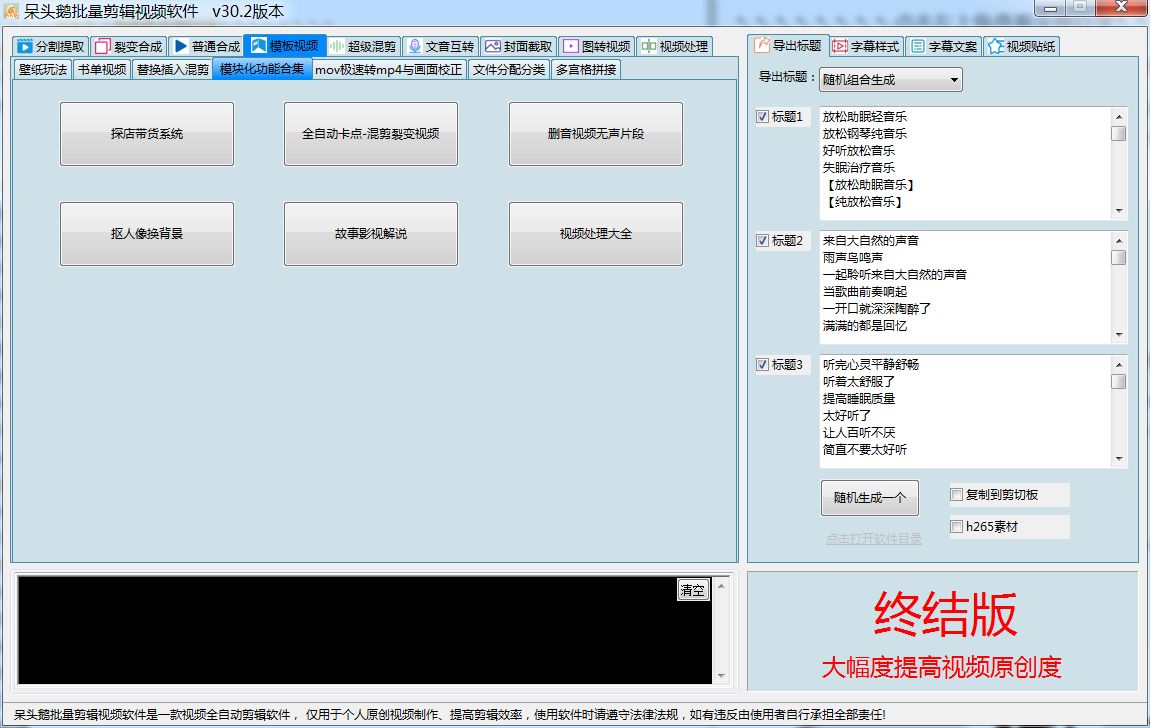The width and height of the screenshot is (1150, 728).
Task: Uncheck the 标题1 checkbox
Action: [x=762, y=117]
